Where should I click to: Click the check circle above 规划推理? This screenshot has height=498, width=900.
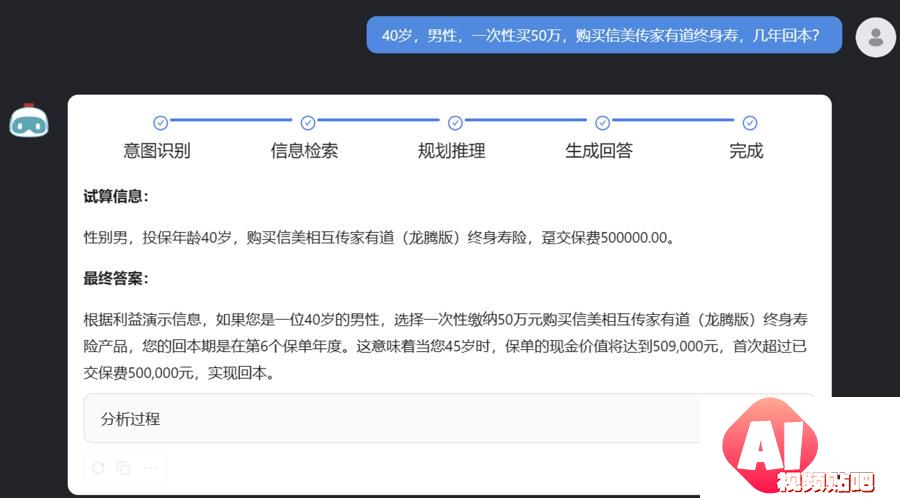(455, 123)
